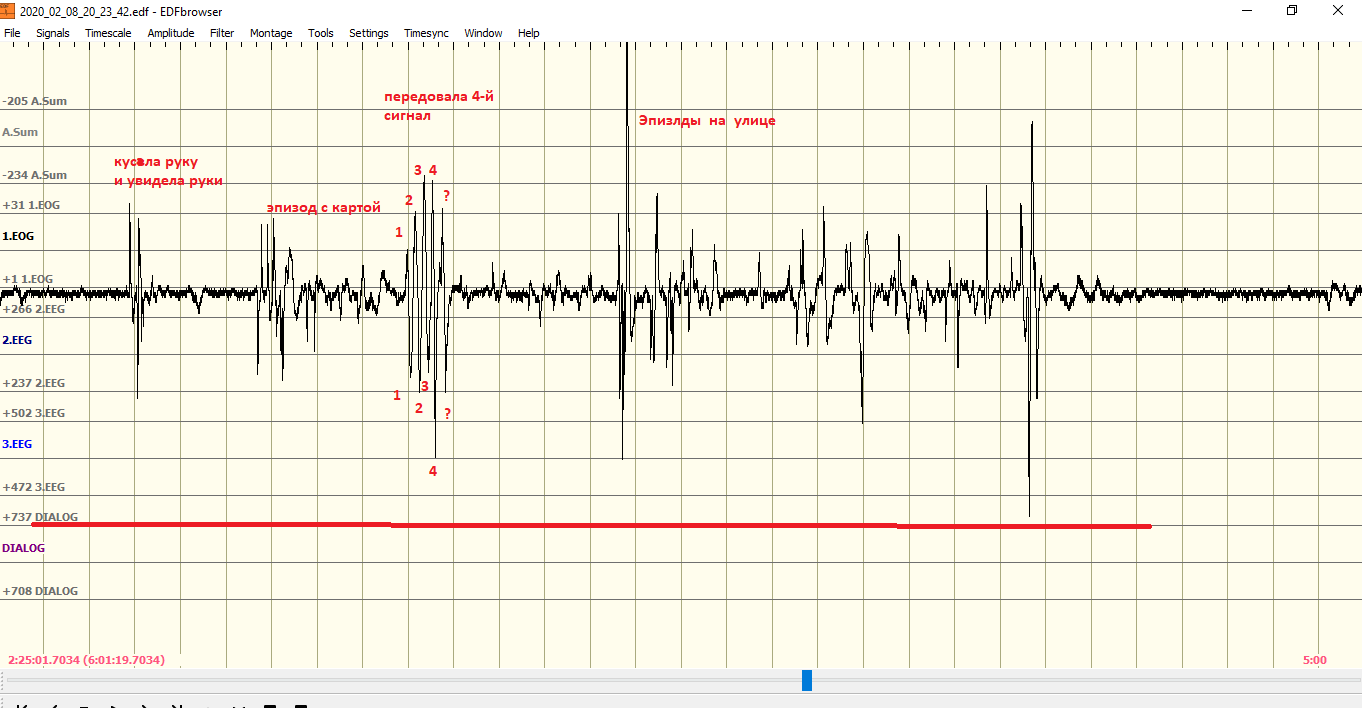
Task: Select the 1.EOG signal label
Action: [x=18, y=236]
